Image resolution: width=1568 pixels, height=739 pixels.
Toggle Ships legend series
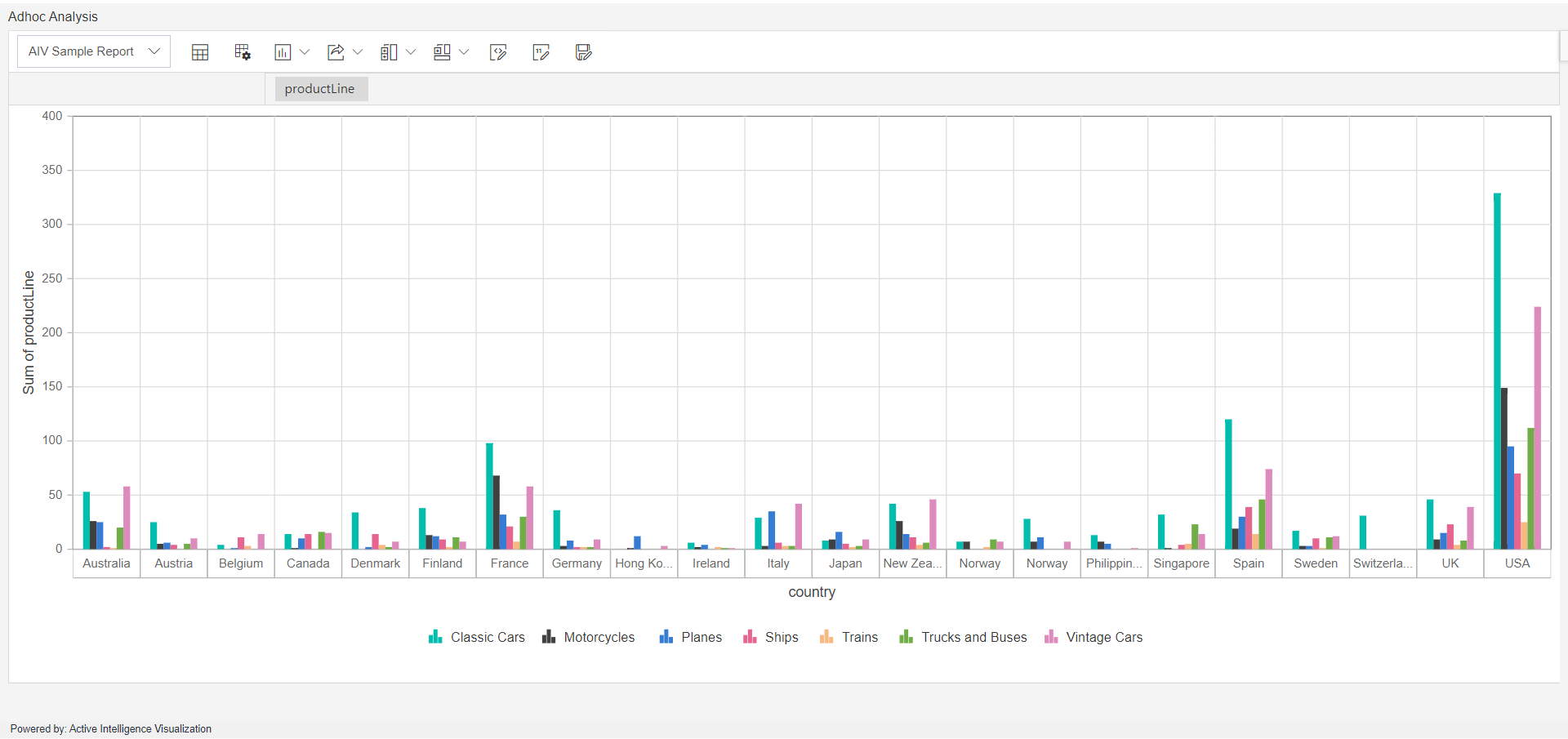pyautogui.click(x=771, y=637)
